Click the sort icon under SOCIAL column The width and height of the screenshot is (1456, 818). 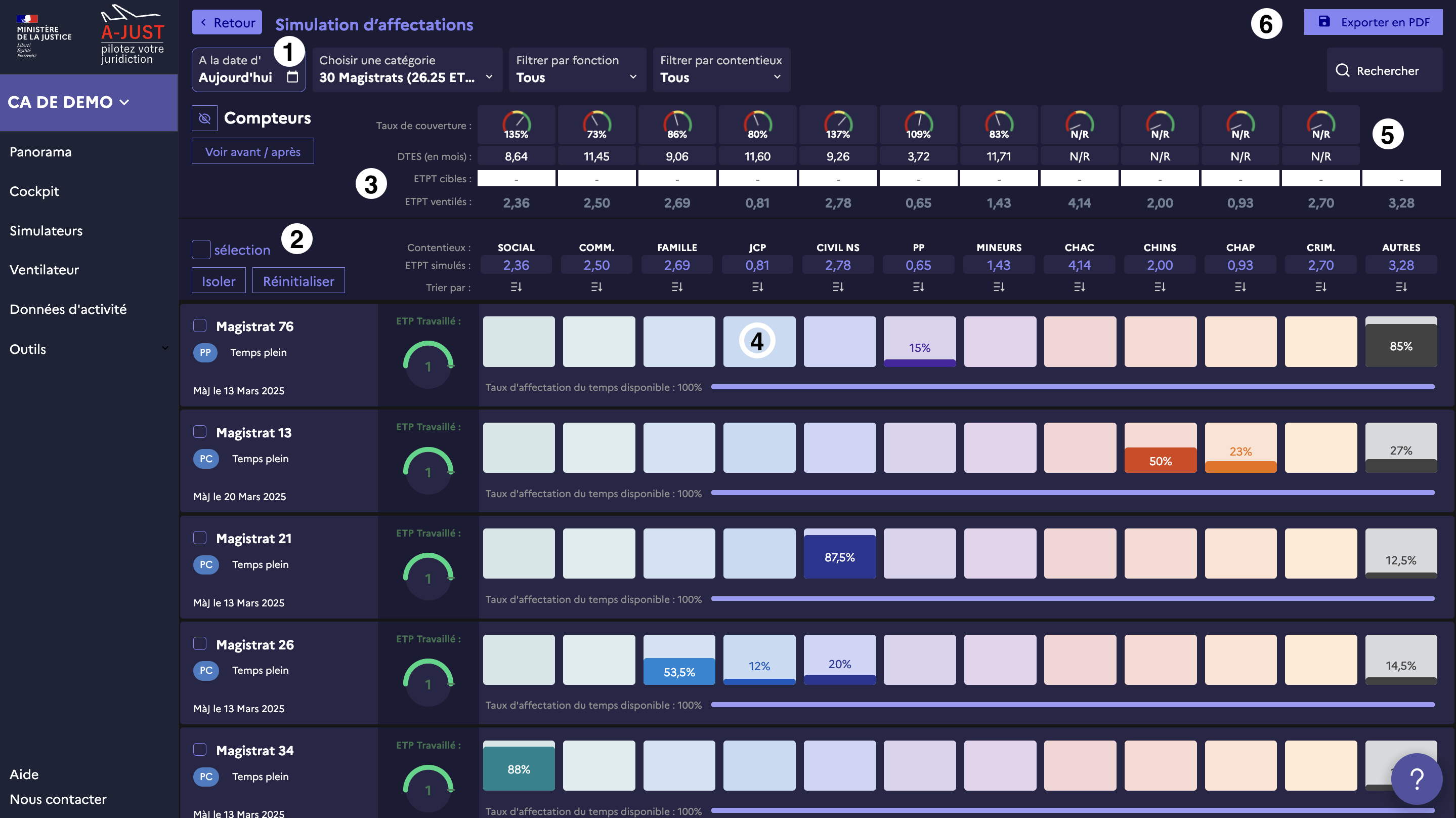point(516,288)
